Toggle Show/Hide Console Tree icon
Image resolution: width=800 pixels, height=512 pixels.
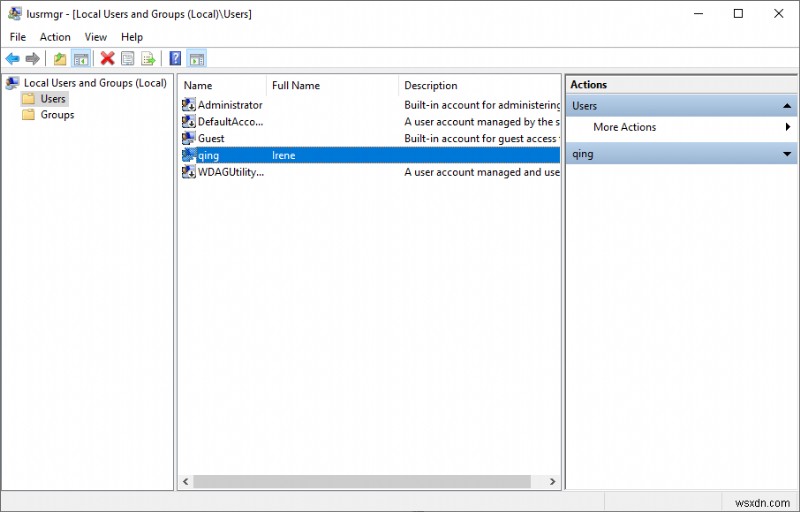pyautogui.click(x=81, y=59)
